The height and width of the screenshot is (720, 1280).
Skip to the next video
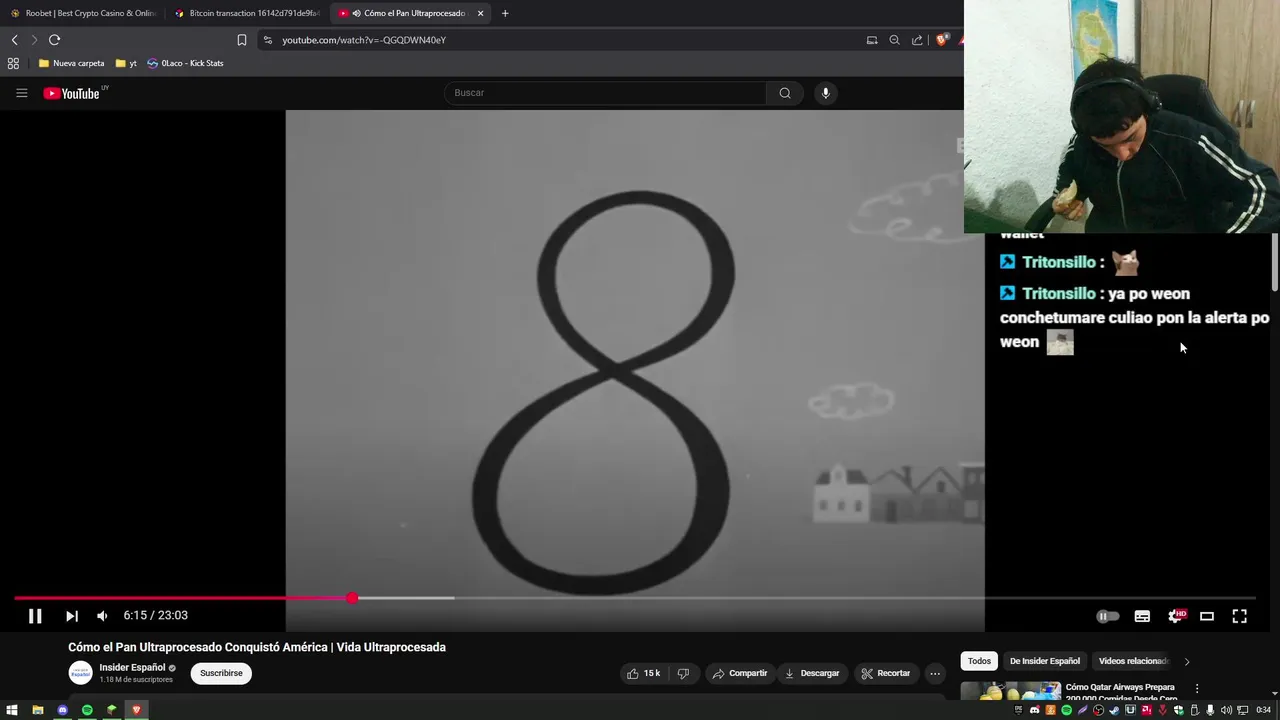click(71, 616)
